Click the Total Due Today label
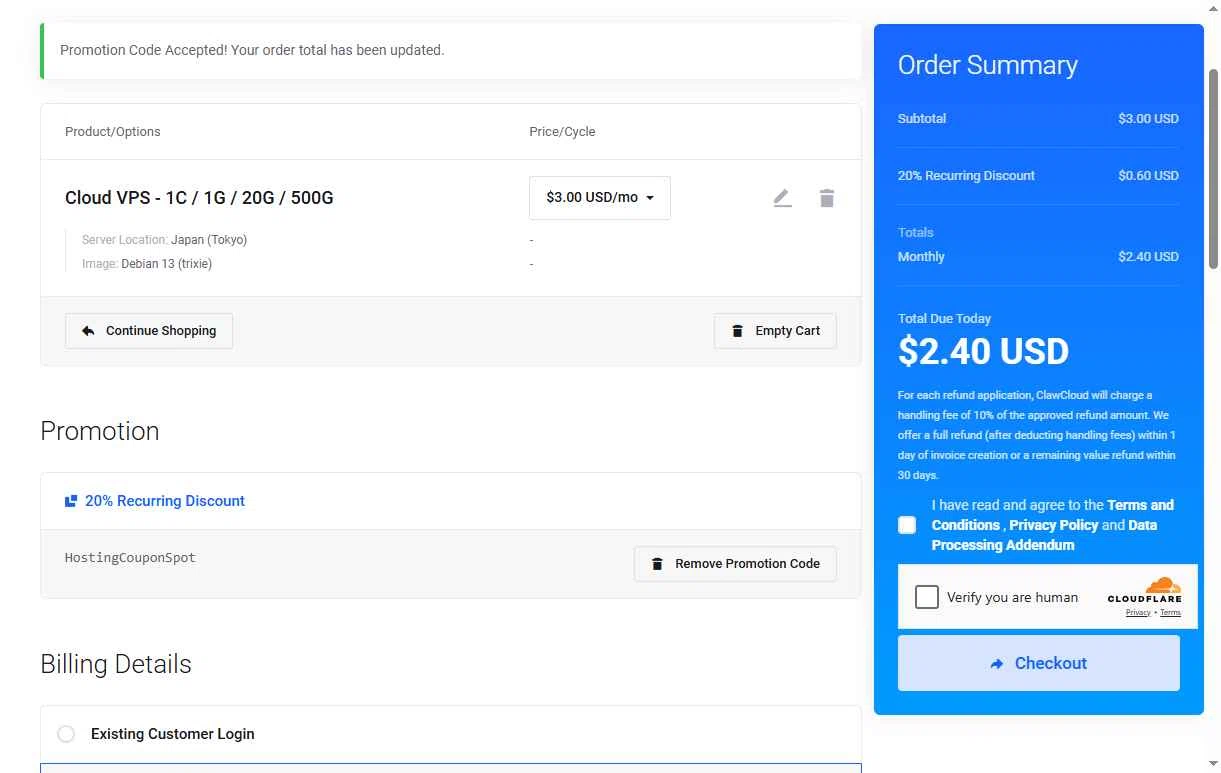The image size is (1221, 773). [x=944, y=318]
